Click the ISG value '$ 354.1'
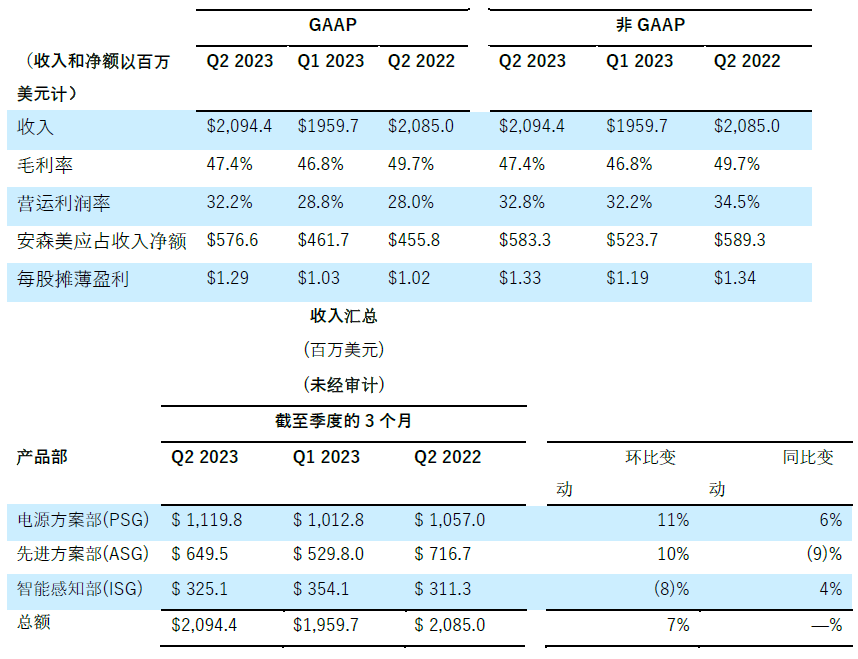This screenshot has width=858, height=659. click(321, 589)
